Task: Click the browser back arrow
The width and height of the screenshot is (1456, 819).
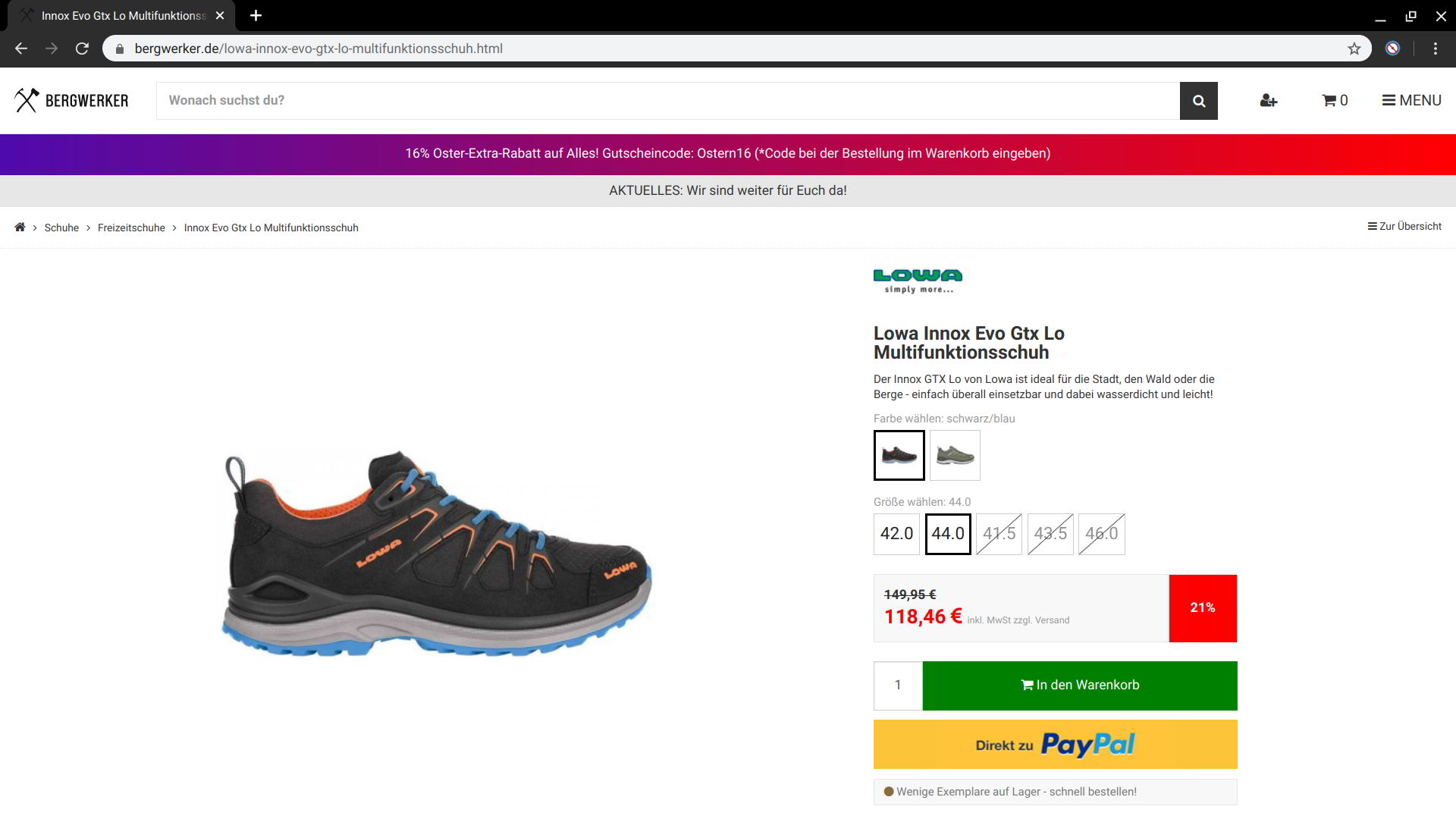Action: tap(21, 49)
